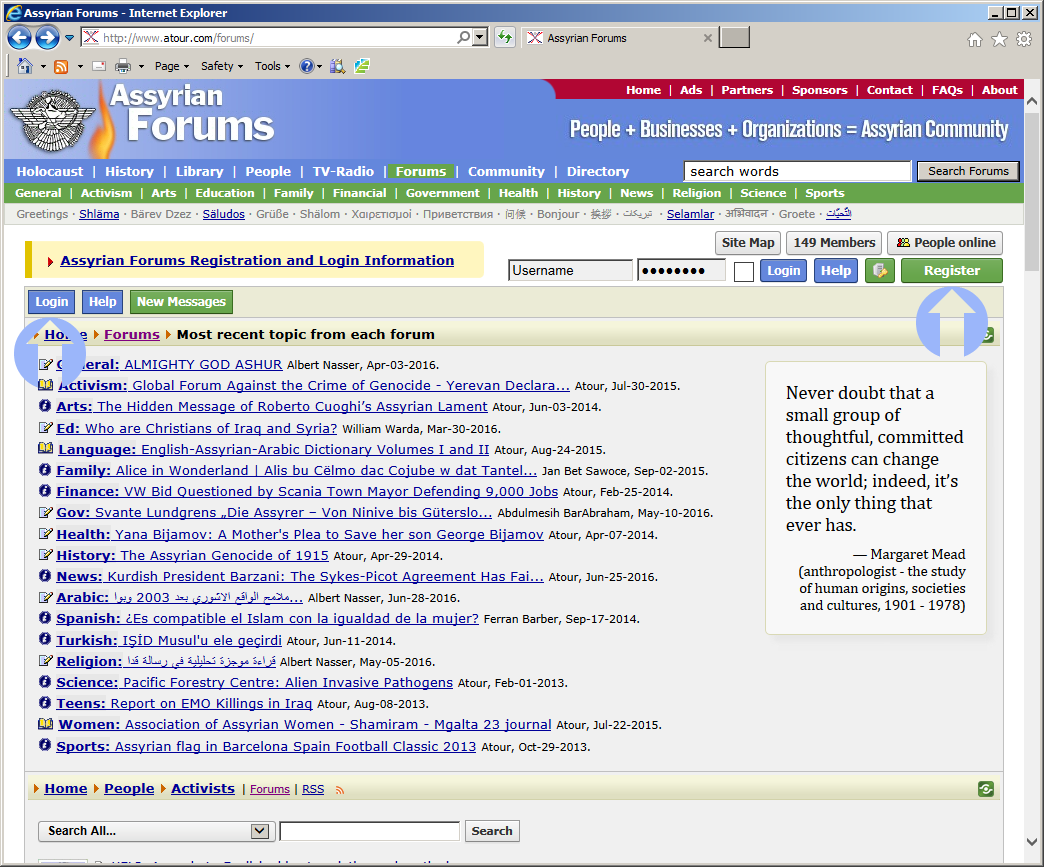
Task: Click the orange RSS icon beside the RSS link
Action: click(x=340, y=790)
